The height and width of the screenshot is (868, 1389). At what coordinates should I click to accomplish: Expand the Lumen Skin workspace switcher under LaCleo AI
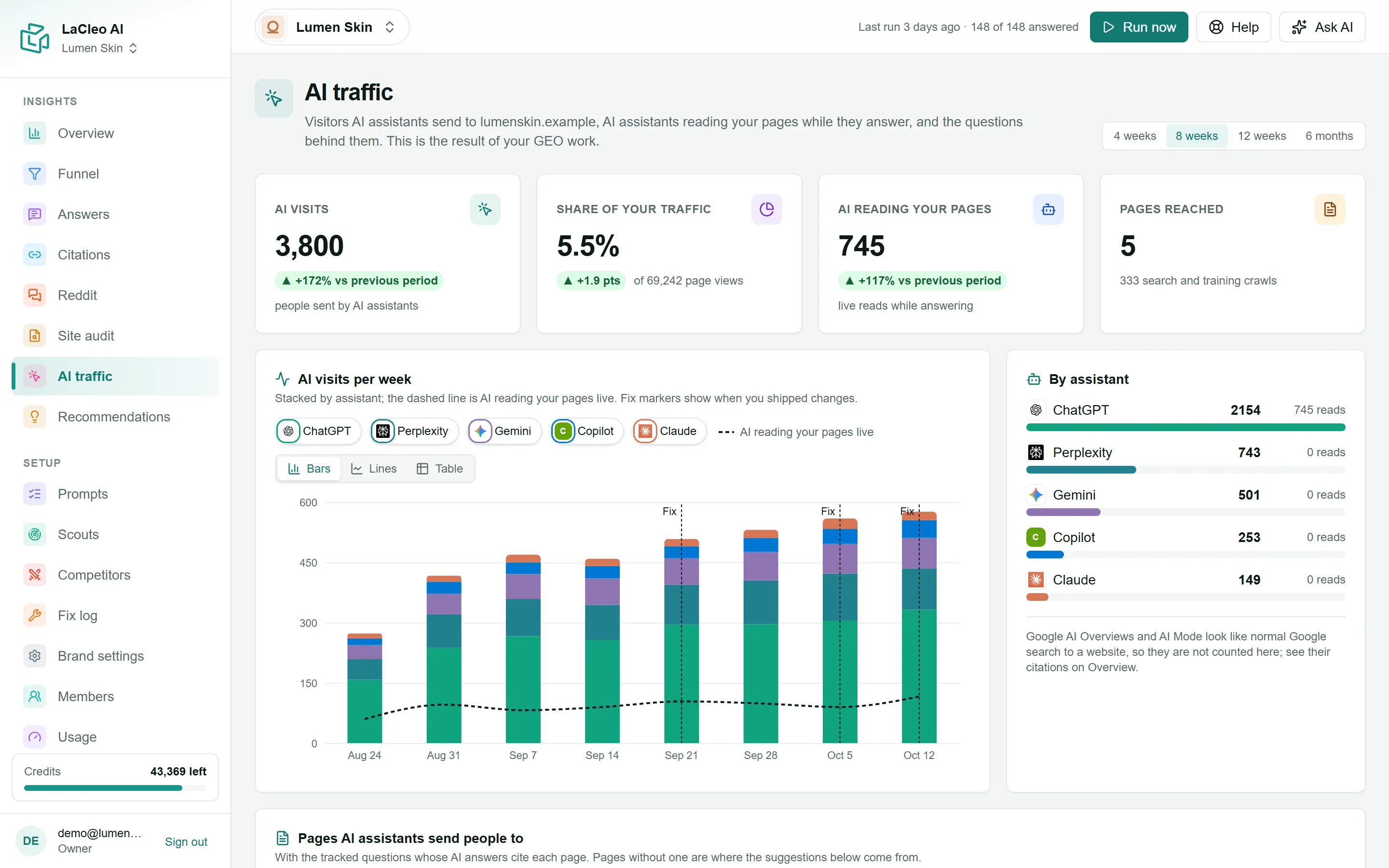100,48
